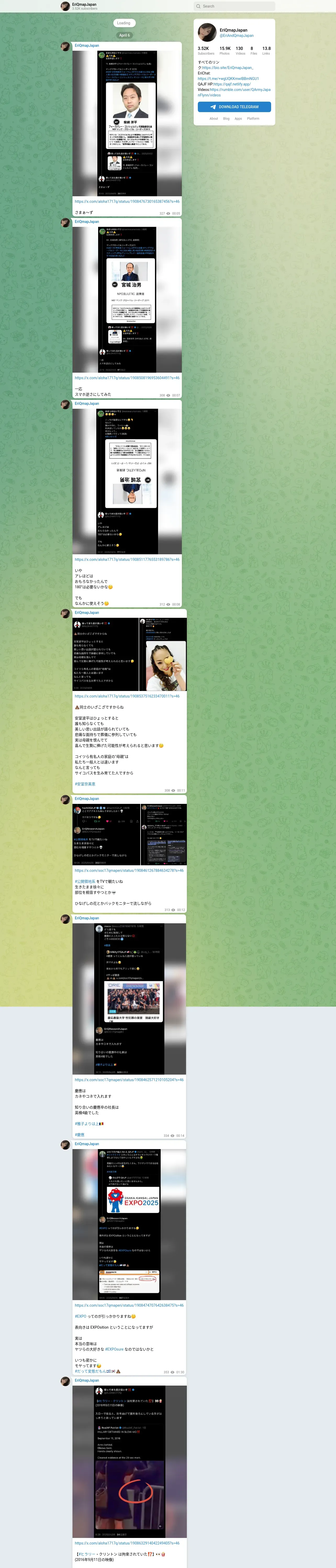Follow the soc17qmaperi link ending 384757s=46
This screenshot has width=336, height=1568.
coord(129,1305)
